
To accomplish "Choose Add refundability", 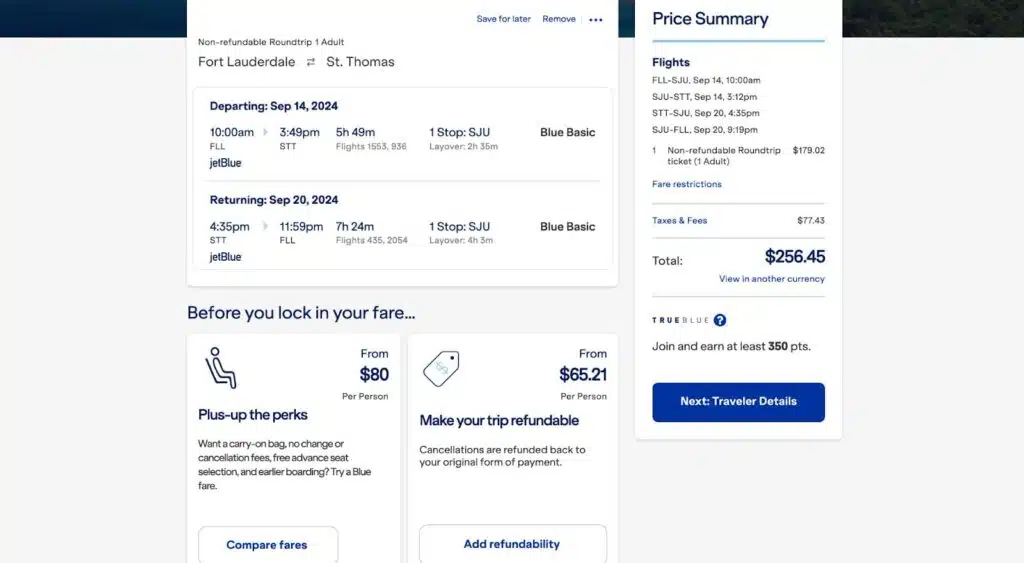I will (x=512, y=544).
